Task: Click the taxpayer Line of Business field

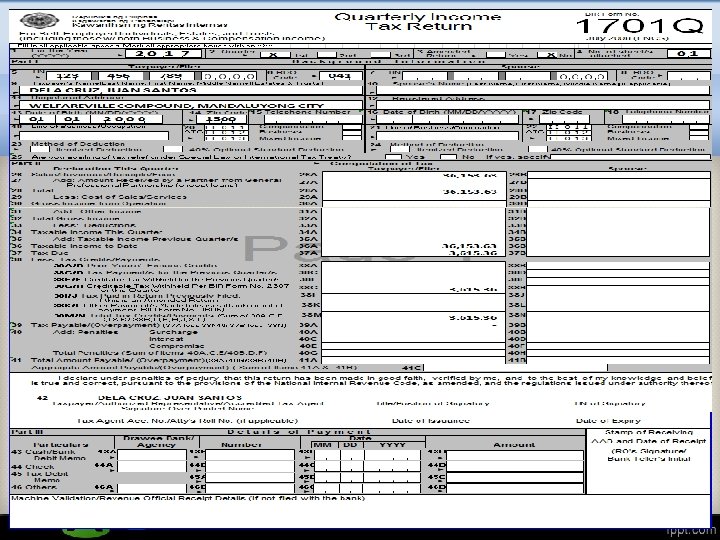Action: coord(94,136)
